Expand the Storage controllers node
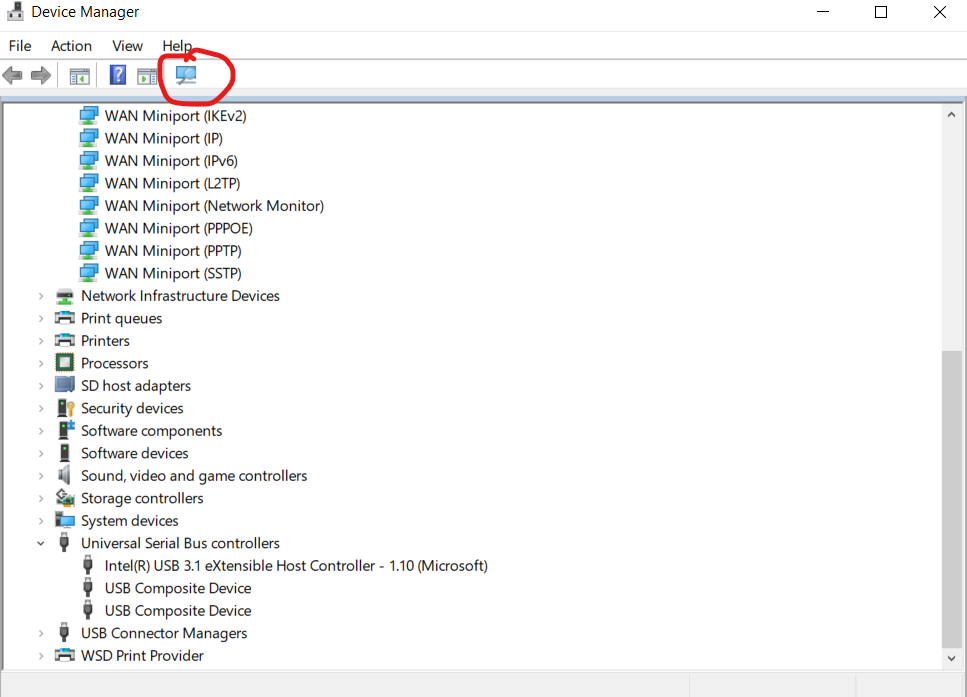The image size is (967, 697). tap(41, 498)
